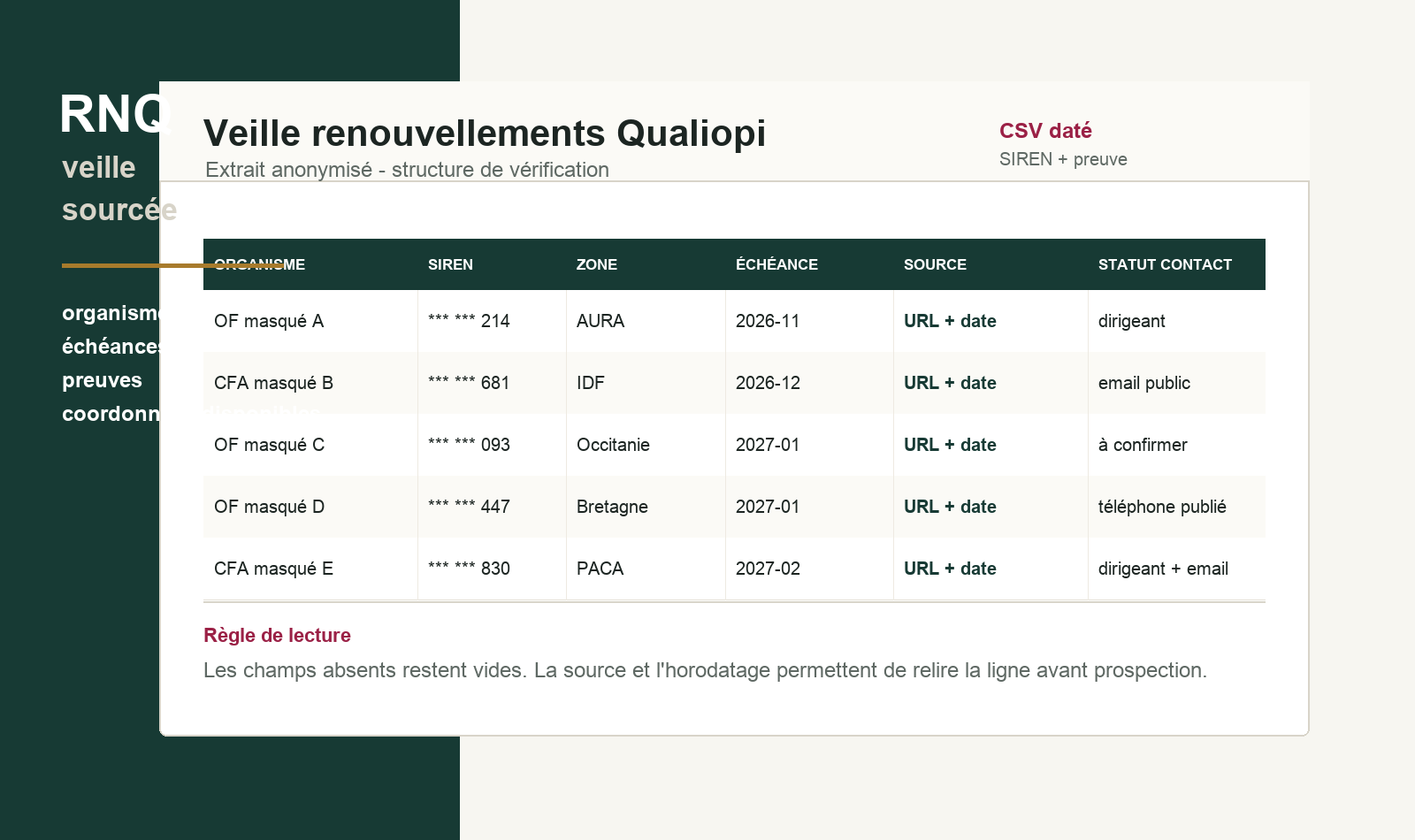1415x840 pixels.
Task: Click SIREN value '*** *** 681'
Action: 469,383
